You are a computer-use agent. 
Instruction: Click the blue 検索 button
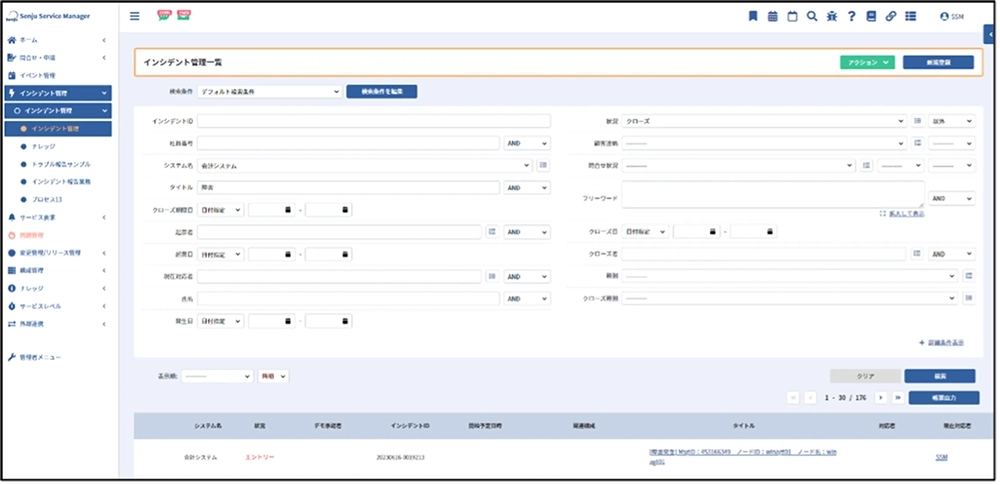pos(939,377)
